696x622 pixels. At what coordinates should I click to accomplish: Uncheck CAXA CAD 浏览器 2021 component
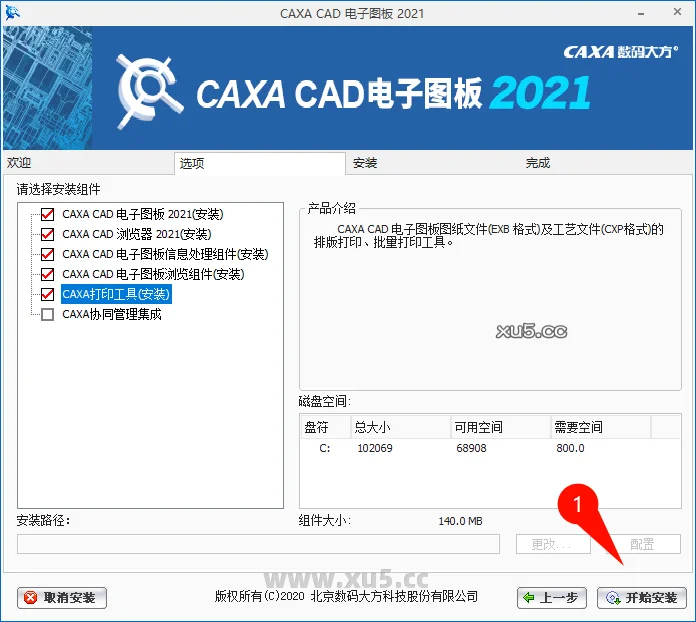click(x=47, y=234)
